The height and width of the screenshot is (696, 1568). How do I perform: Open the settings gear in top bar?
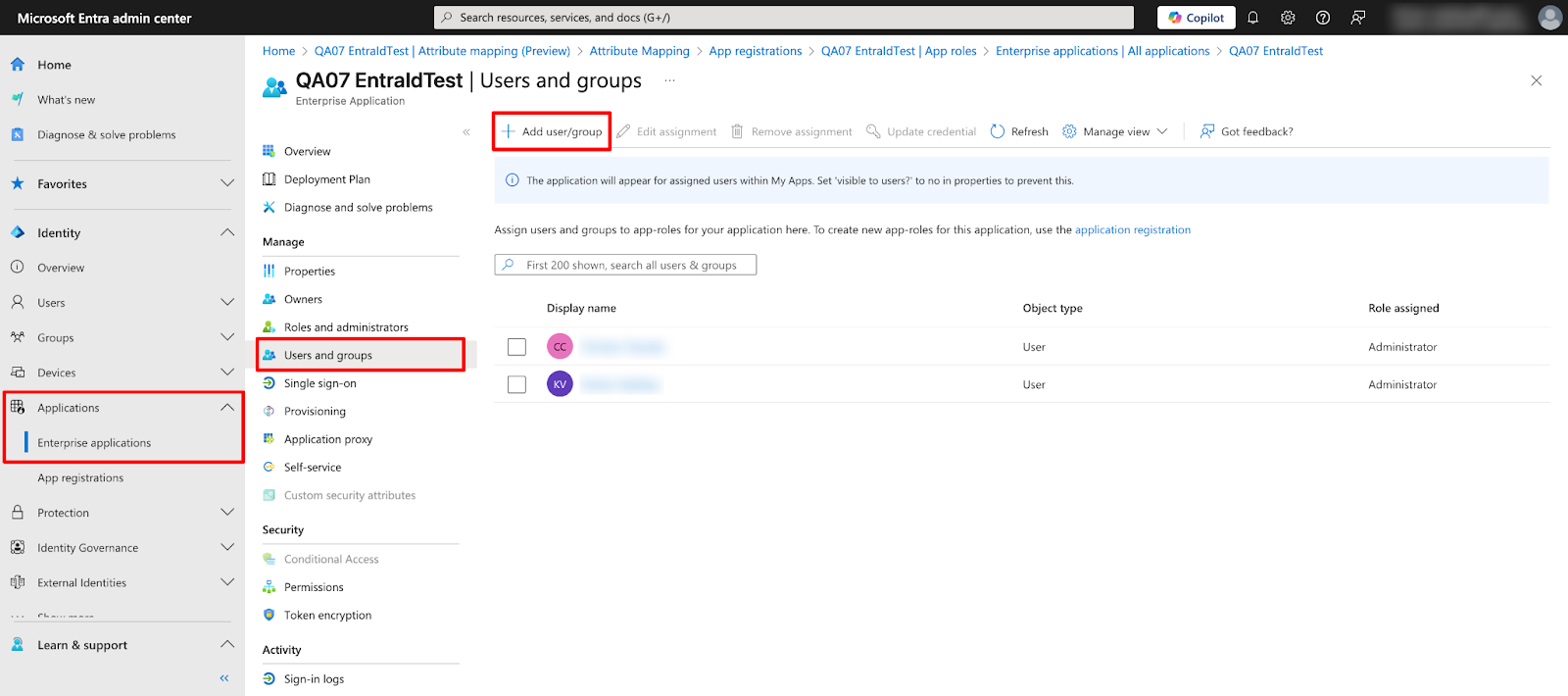point(1288,18)
